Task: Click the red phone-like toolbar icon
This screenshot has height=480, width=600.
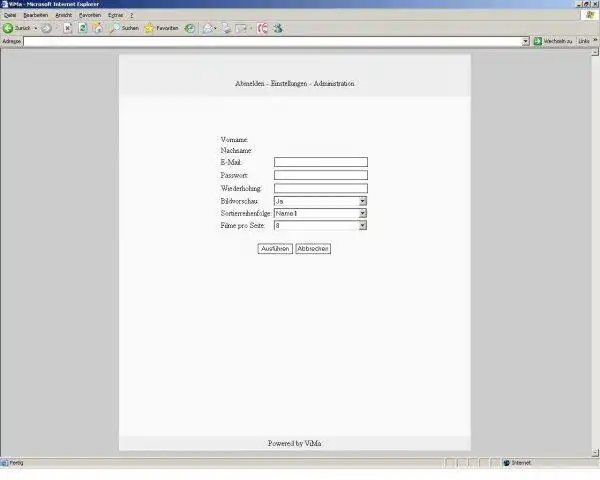Action: (x=262, y=28)
